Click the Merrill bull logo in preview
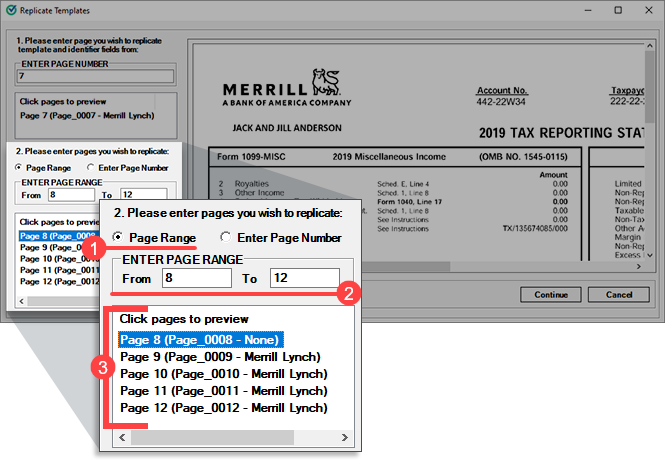Viewport: 665px width, 465px height. [x=326, y=82]
